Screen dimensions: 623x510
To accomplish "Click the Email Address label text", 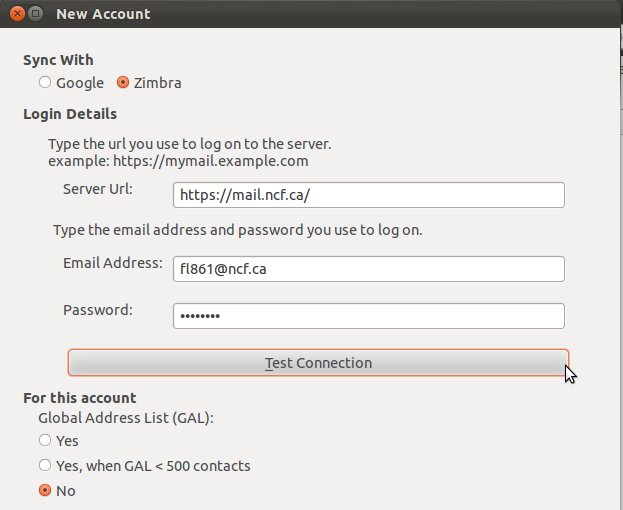I will tap(113, 263).
